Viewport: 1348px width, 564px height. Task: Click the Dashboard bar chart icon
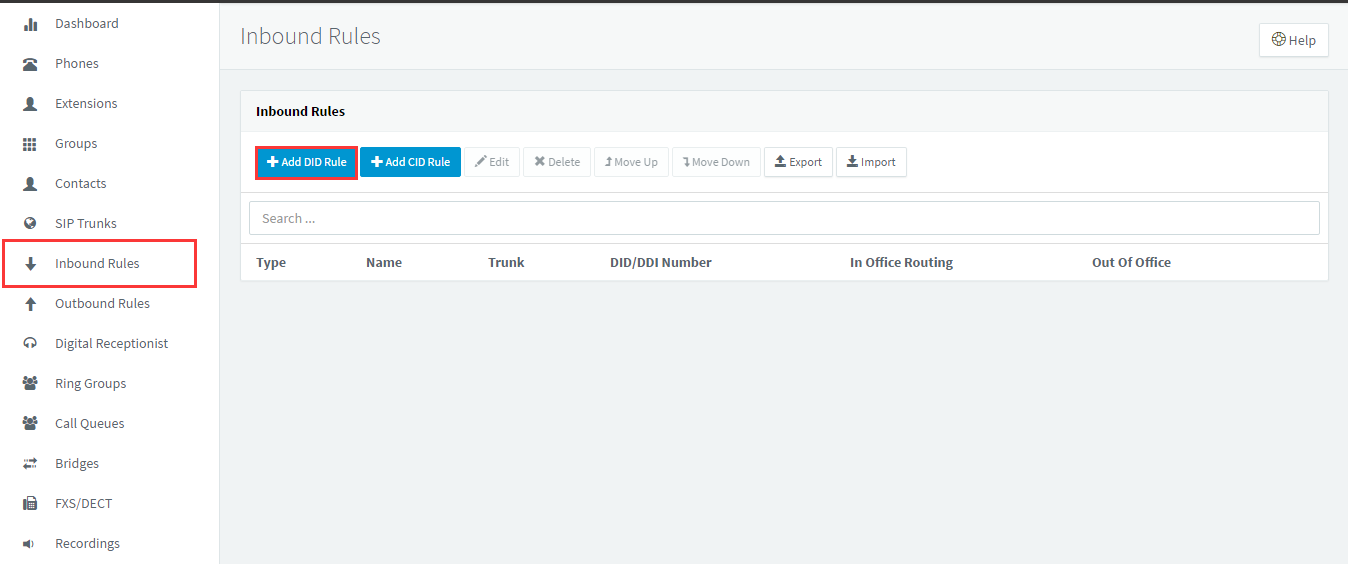pyautogui.click(x=30, y=24)
